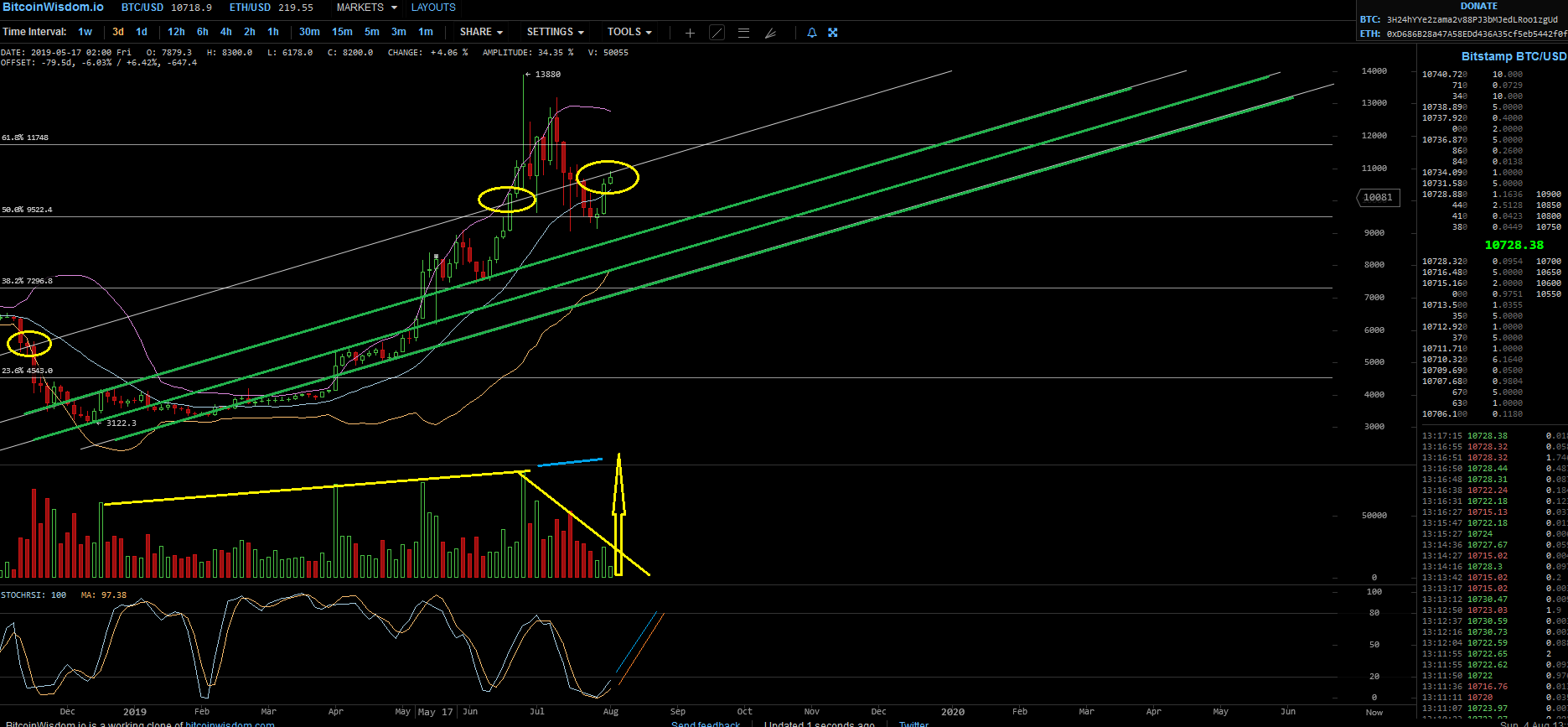The height and width of the screenshot is (727, 1568).
Task: Switch time interval to 1w
Action: pyautogui.click(x=85, y=32)
